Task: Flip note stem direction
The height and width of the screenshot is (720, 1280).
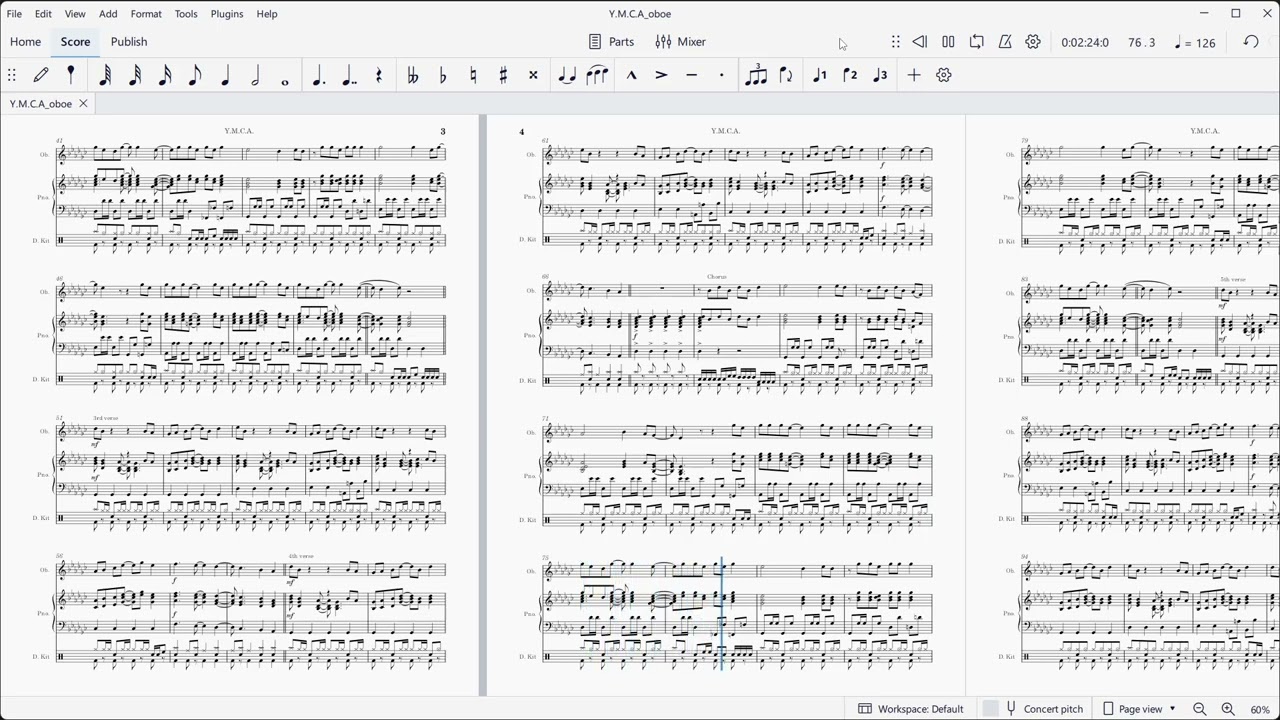Action: point(786,75)
